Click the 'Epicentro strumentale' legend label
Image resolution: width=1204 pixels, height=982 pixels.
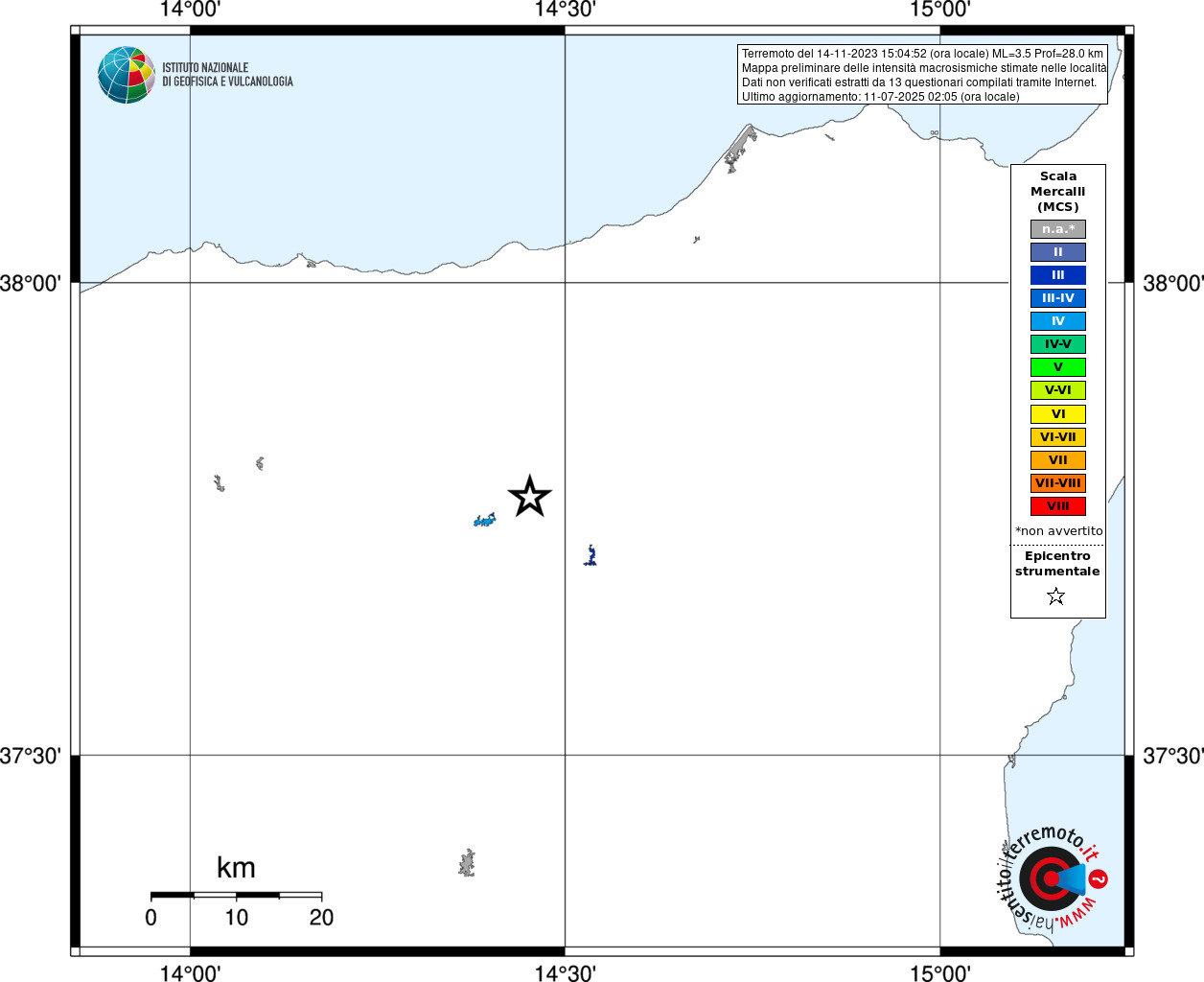click(1057, 564)
